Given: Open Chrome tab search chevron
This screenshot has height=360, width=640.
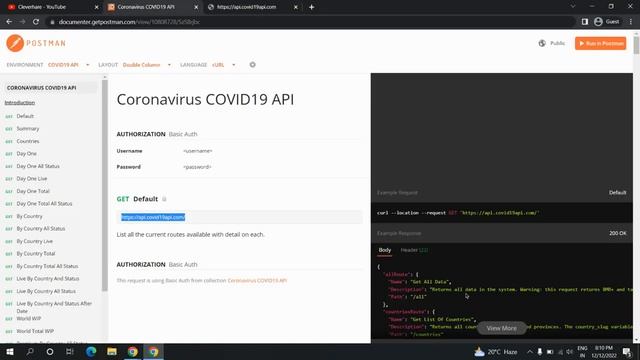Looking at the screenshot, I should (573, 7).
